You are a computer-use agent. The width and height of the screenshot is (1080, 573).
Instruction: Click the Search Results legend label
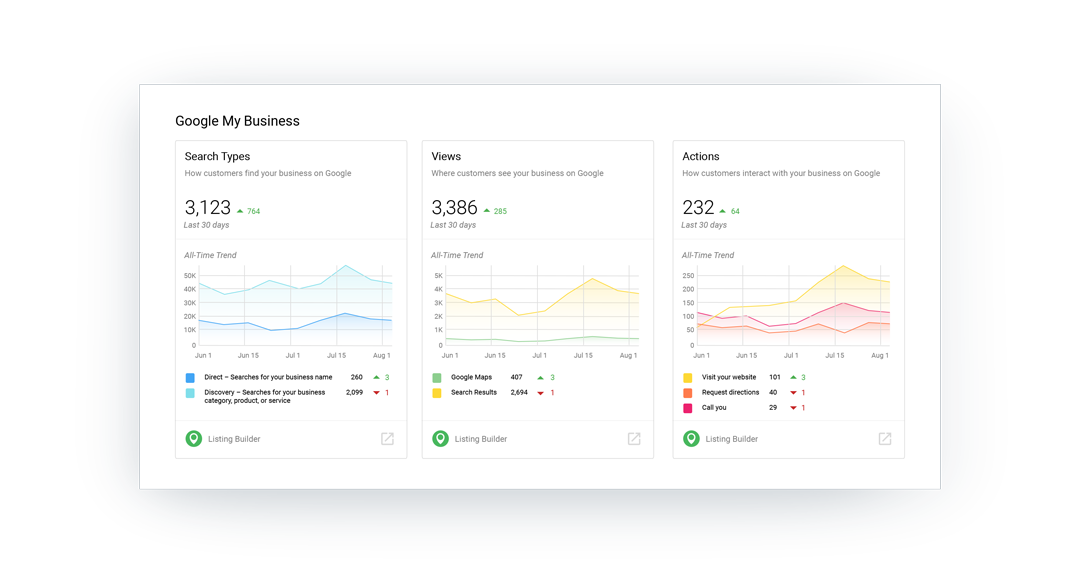[x=474, y=393]
